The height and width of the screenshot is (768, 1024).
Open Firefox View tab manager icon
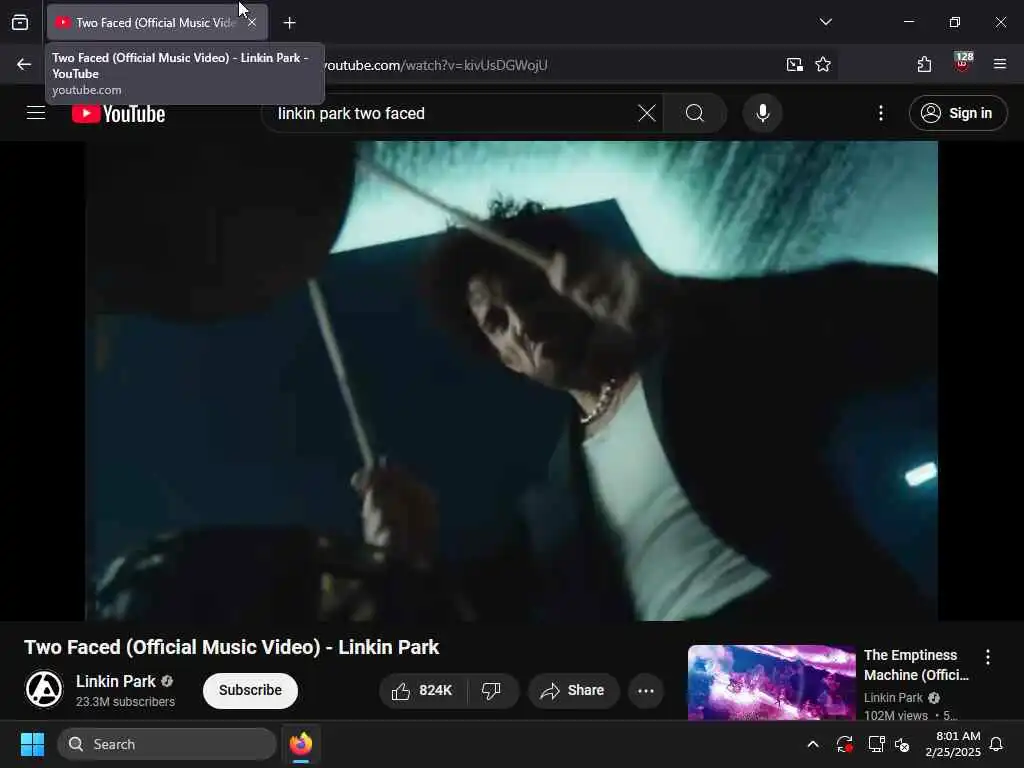pos(20,23)
